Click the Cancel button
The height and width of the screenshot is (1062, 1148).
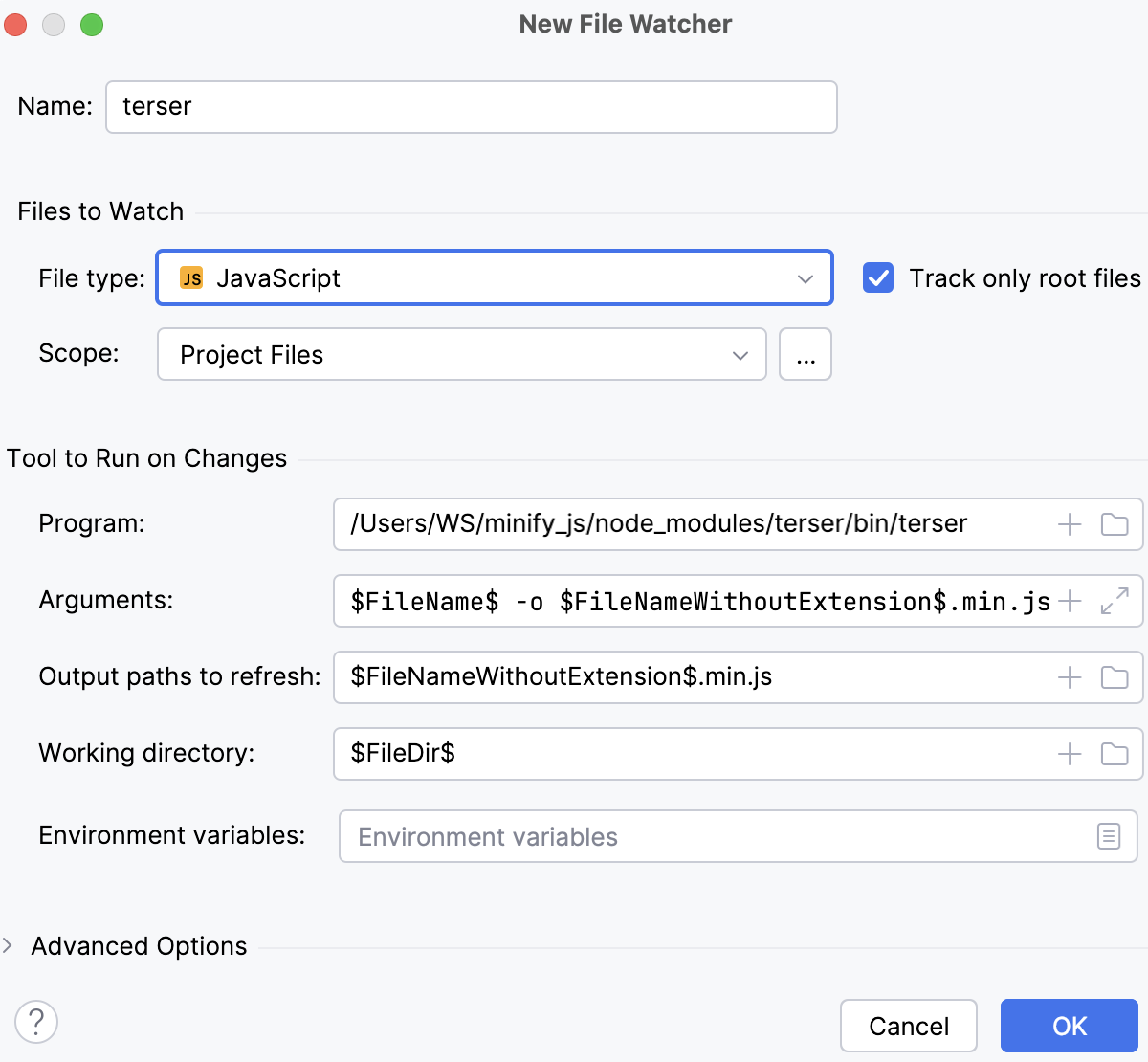coord(908,1025)
